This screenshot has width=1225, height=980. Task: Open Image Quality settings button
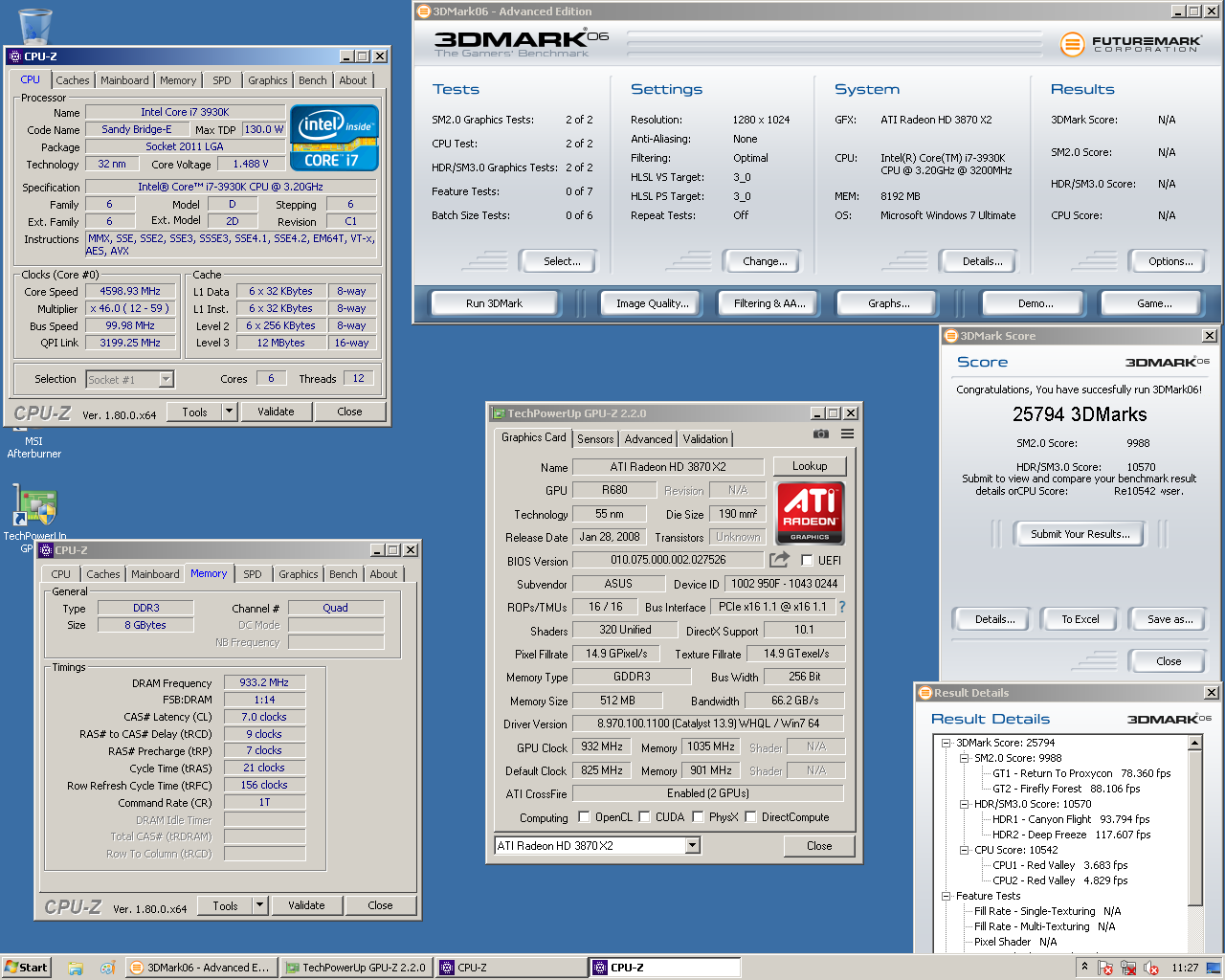tap(652, 303)
